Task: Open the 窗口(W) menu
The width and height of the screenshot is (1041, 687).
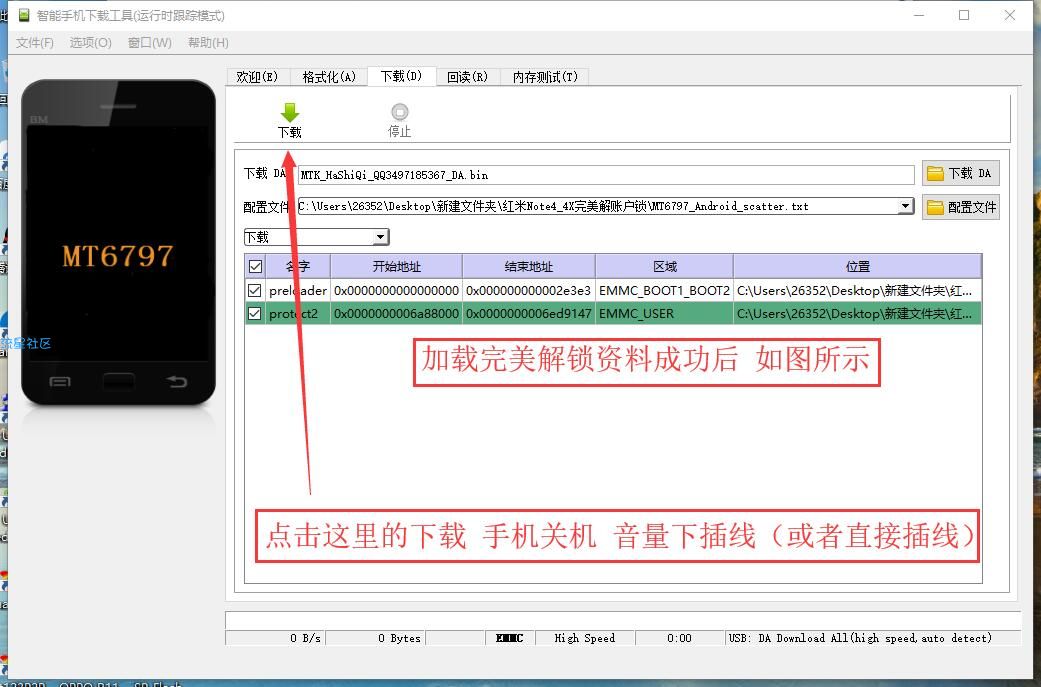Action: 149,42
